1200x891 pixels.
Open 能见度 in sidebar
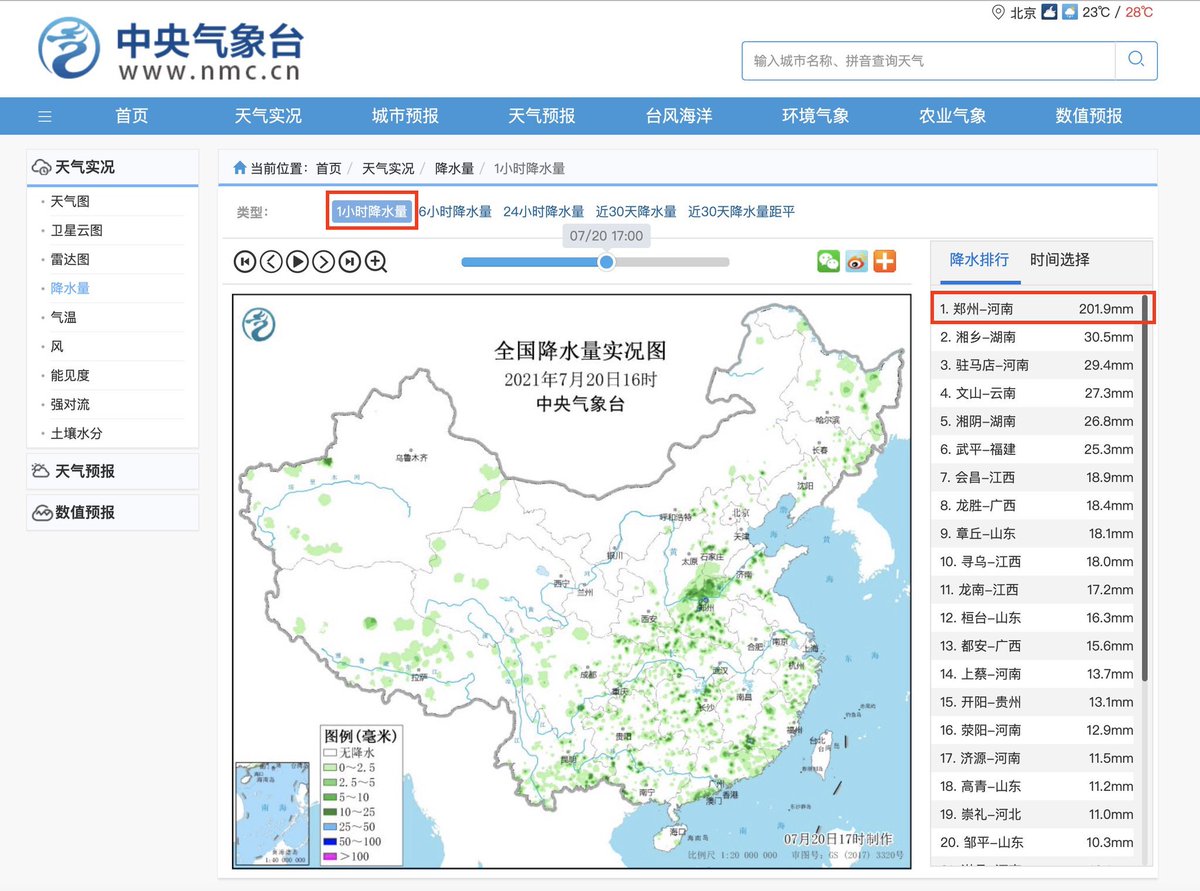pyautogui.click(x=70, y=375)
